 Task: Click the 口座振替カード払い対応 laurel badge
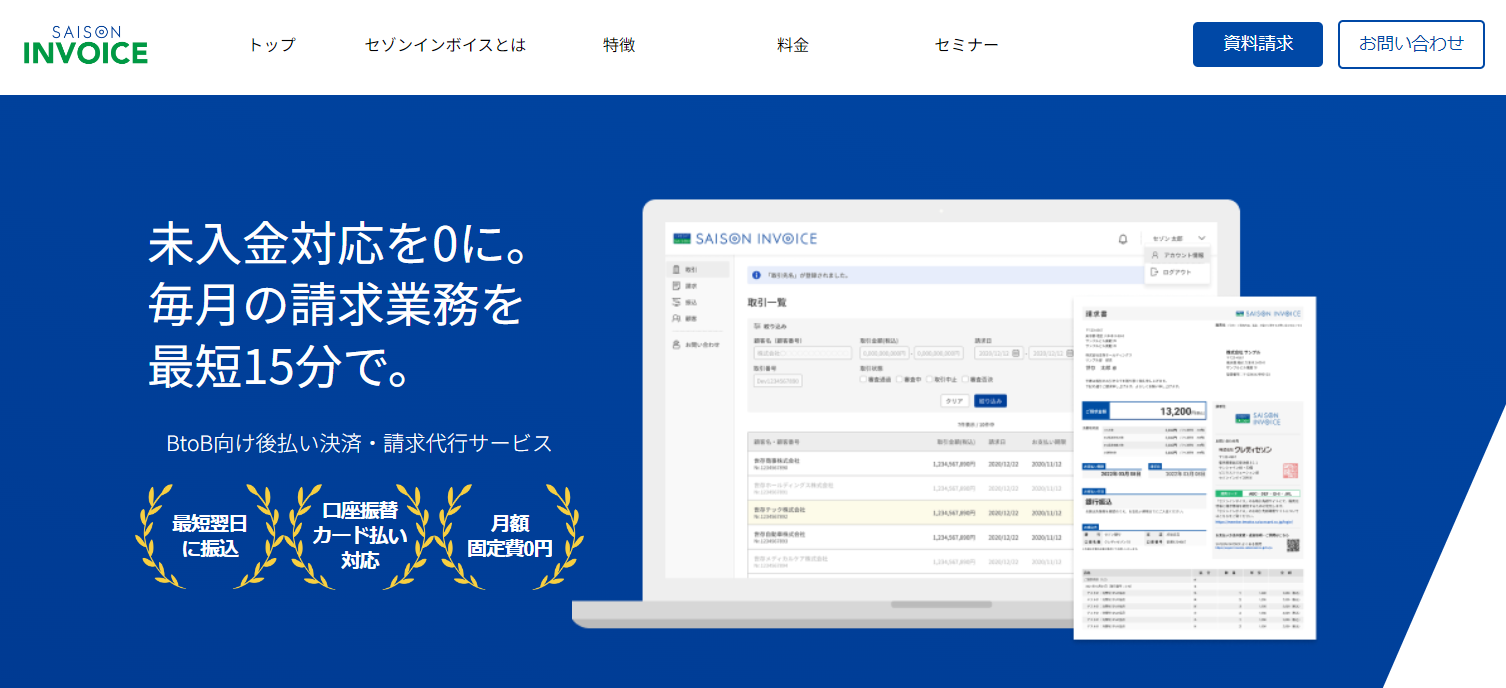tap(360, 535)
